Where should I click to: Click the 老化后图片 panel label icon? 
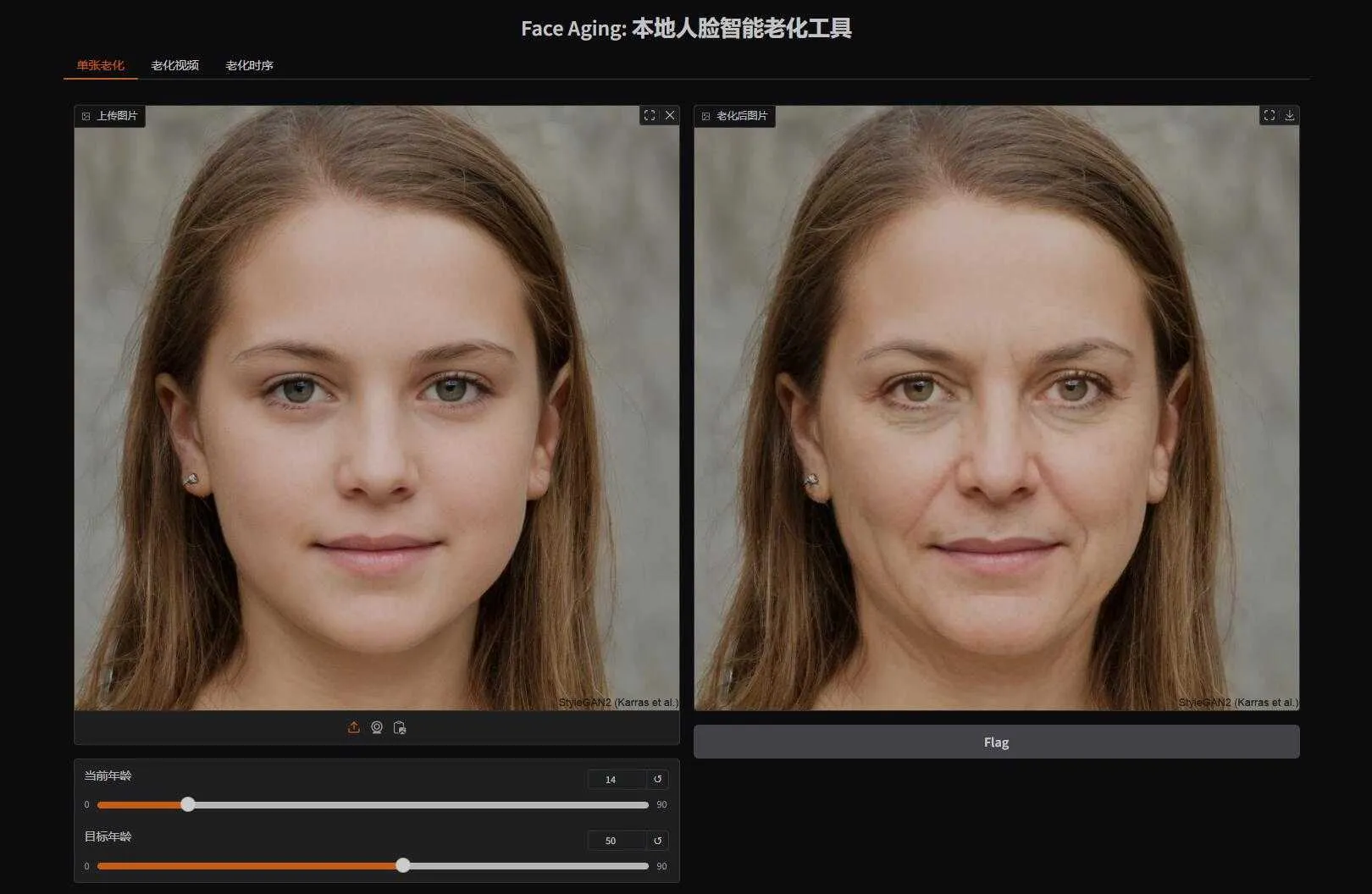click(x=705, y=116)
